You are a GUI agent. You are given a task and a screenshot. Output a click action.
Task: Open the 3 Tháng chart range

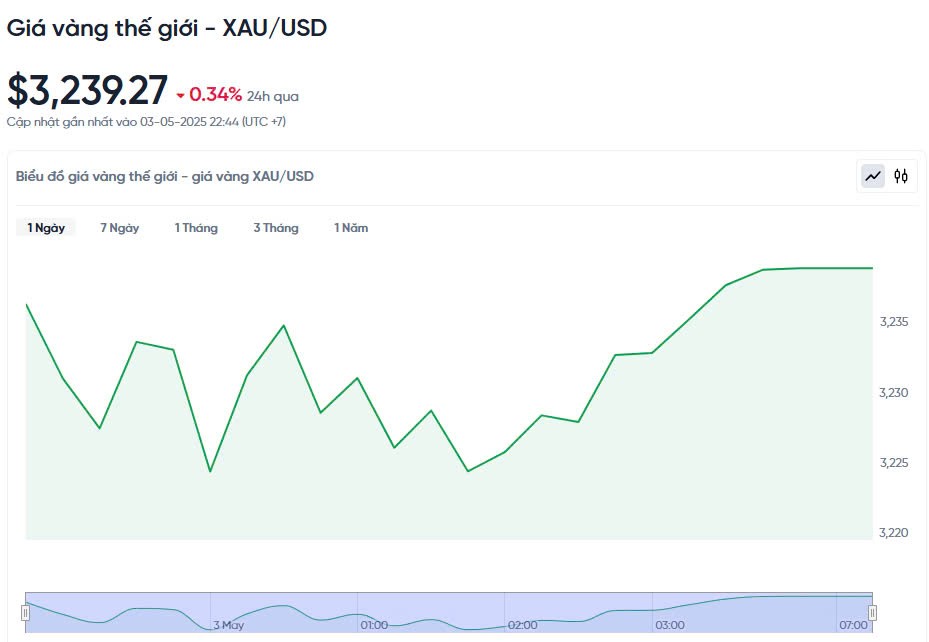pyautogui.click(x=276, y=228)
